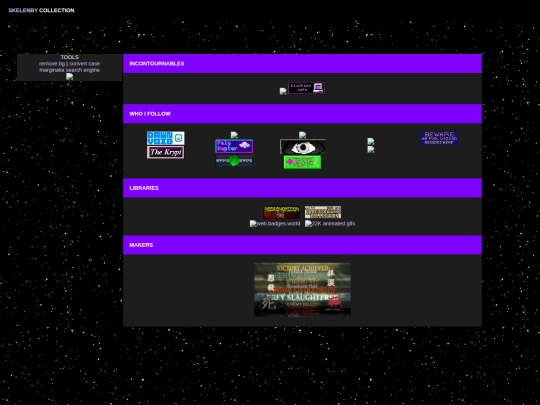Open the marginalia search engine link
This screenshot has height=405, width=540.
[x=70, y=70]
